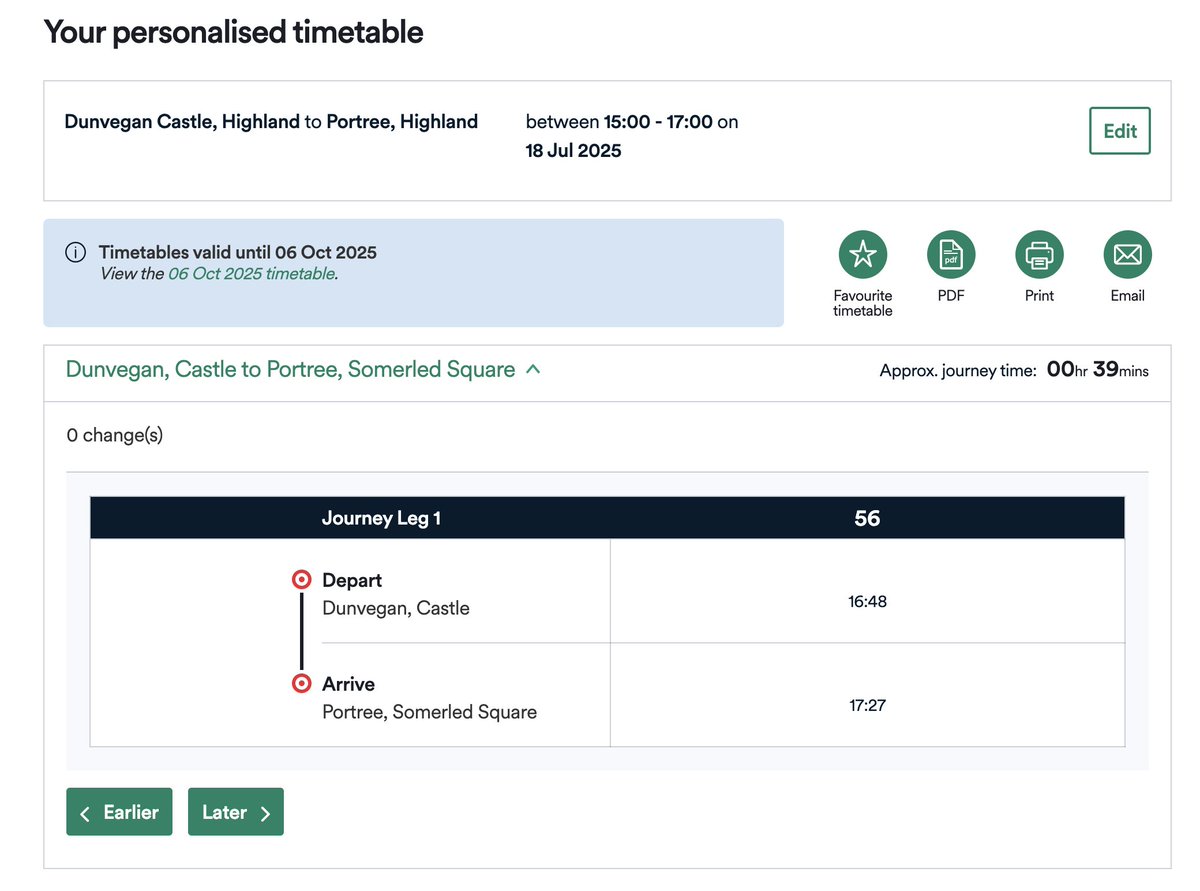Click the '18 Jul 2025' date
The image size is (1200, 891).
(x=573, y=151)
